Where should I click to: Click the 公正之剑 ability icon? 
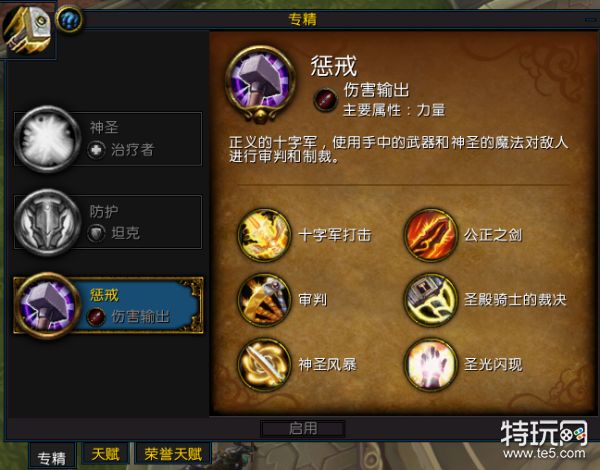coord(430,235)
